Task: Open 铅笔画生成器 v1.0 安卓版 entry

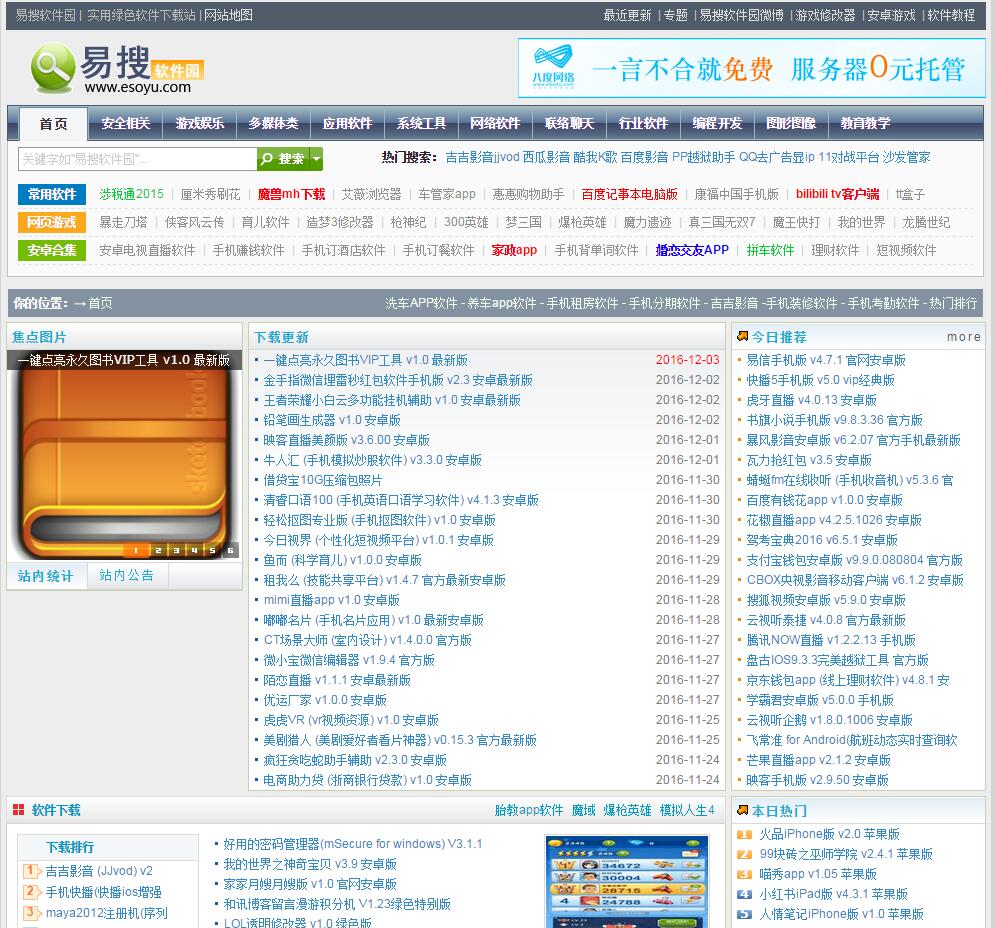Action: 332,420
